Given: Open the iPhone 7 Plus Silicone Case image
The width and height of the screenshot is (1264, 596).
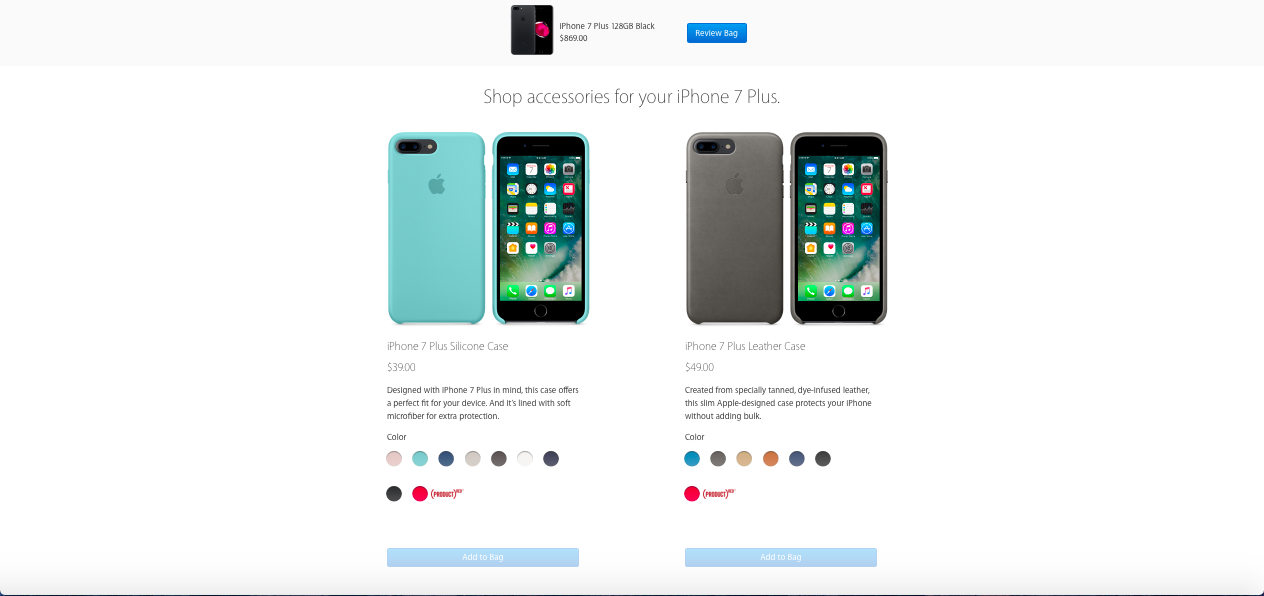Looking at the screenshot, I should point(489,228).
